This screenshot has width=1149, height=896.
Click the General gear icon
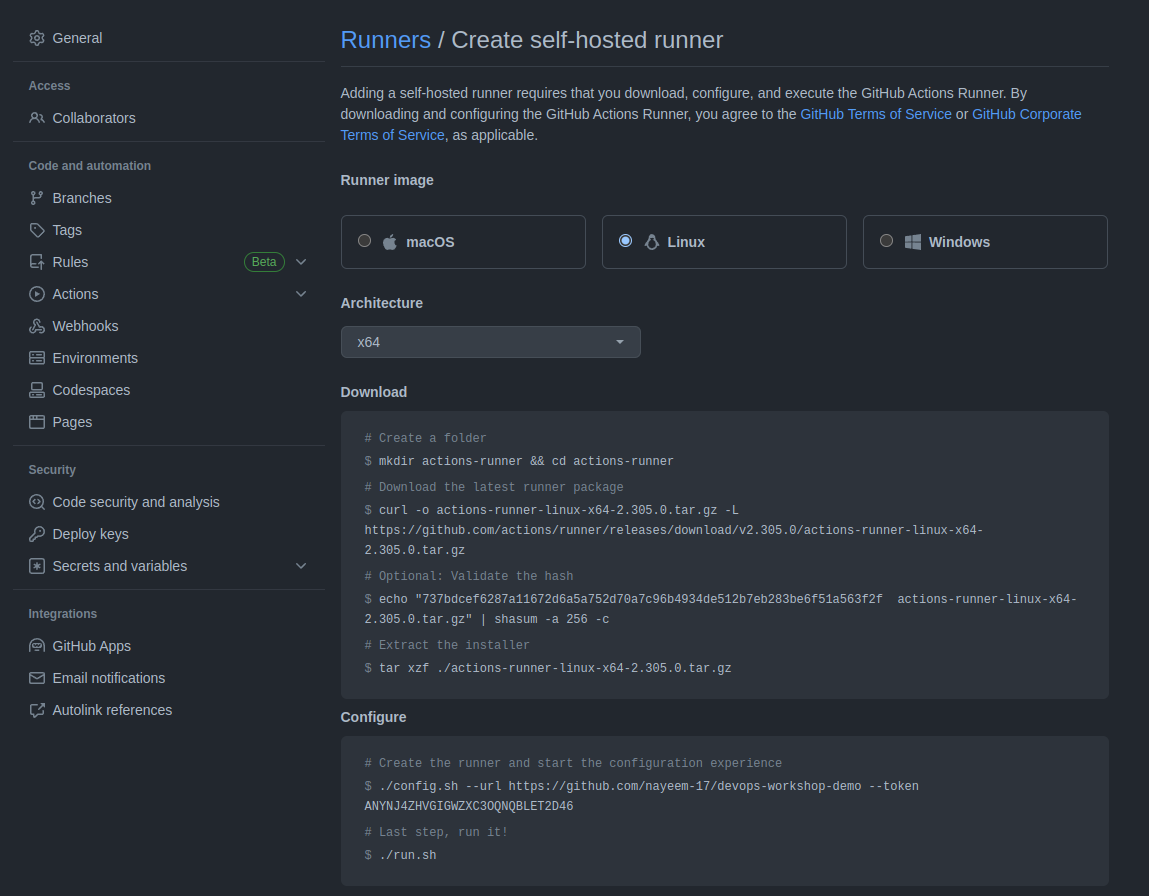[x=37, y=38]
